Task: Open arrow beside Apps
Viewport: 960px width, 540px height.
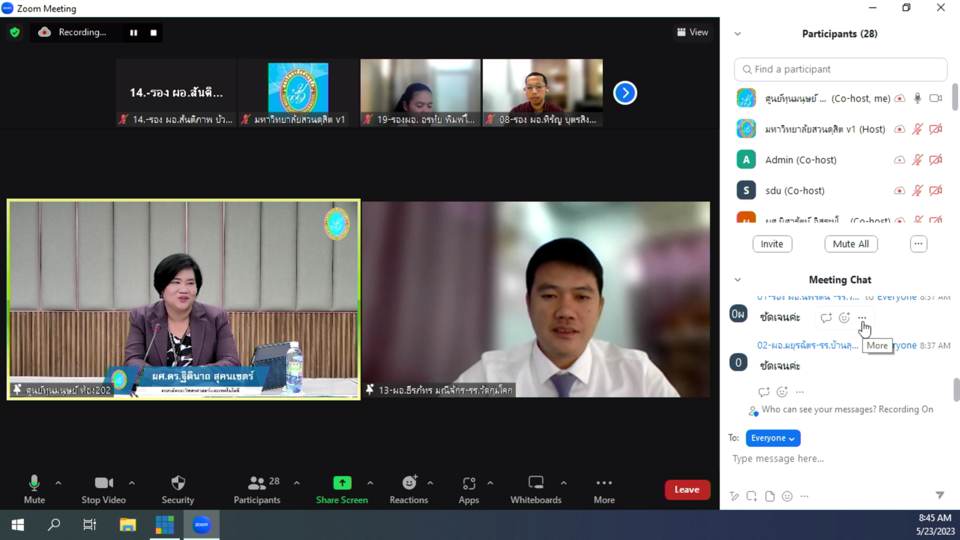Action: coord(490,483)
